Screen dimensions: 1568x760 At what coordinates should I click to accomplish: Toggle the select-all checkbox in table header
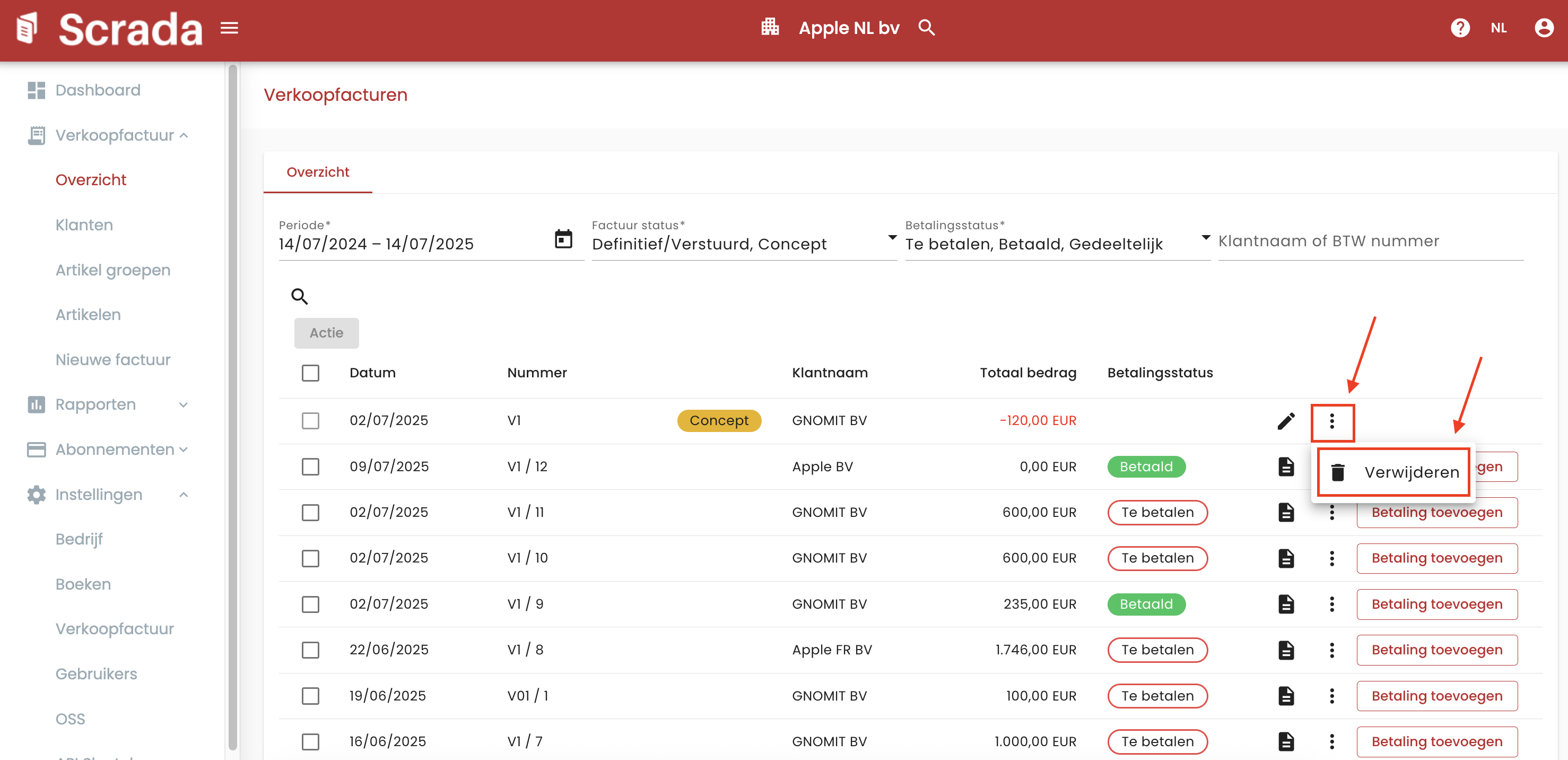310,373
